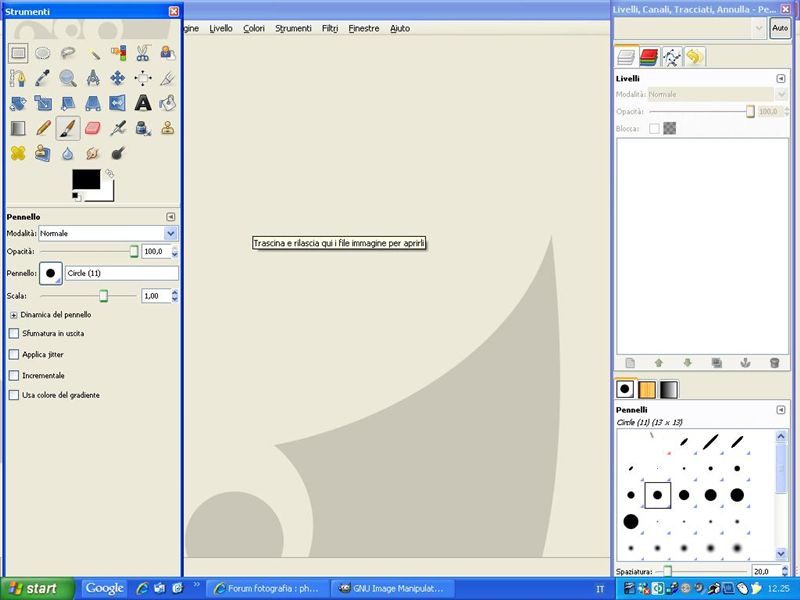
Task: Select the Rectangle Select tool
Action: click(x=18, y=53)
